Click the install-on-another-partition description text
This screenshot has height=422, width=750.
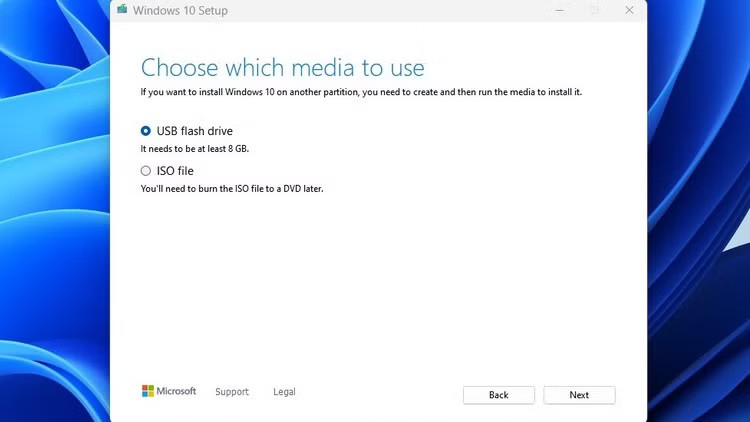coord(360,92)
